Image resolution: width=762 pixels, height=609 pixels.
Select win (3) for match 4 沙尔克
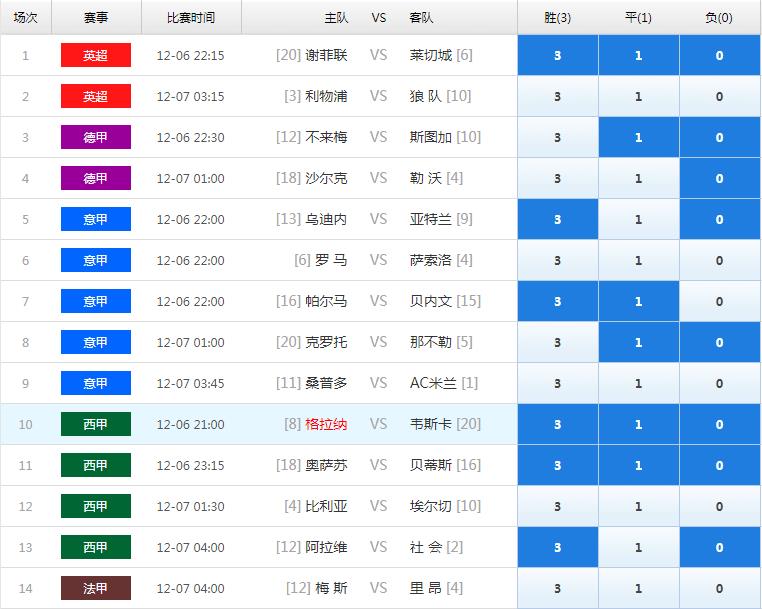click(x=557, y=178)
